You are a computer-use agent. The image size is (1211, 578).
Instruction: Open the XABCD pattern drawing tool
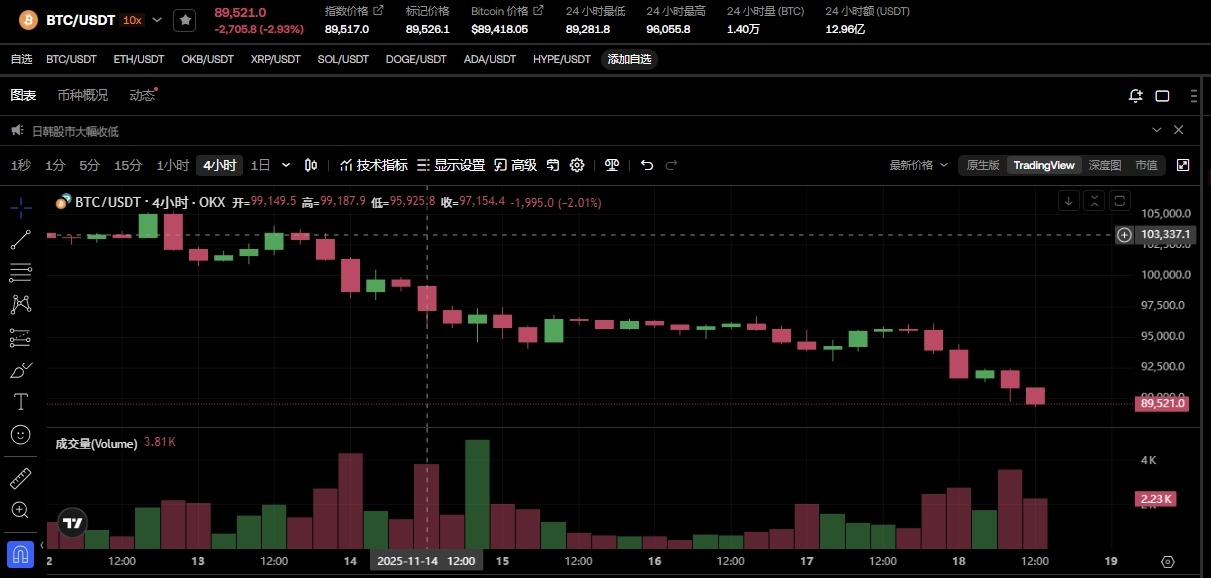(x=21, y=304)
